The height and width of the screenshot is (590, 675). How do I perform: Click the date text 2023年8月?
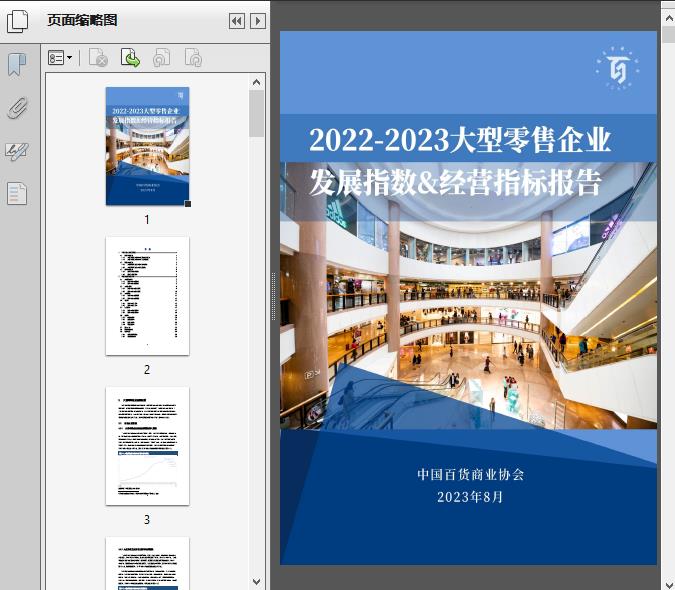pos(470,497)
